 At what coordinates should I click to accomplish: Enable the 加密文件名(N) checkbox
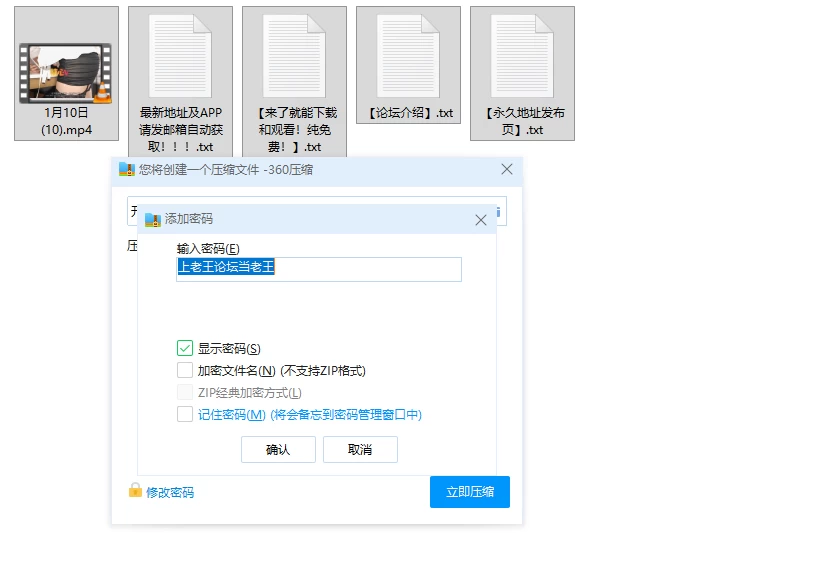pyautogui.click(x=185, y=370)
